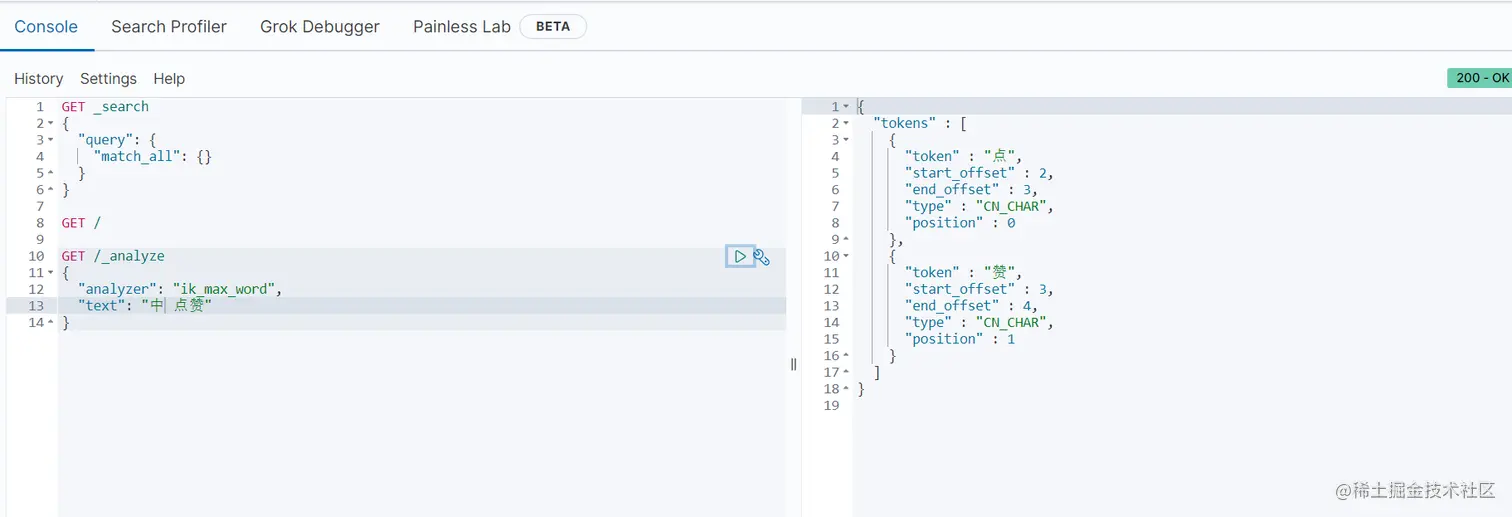Open the Help panel
This screenshot has height=517, width=1512.
tap(169, 79)
